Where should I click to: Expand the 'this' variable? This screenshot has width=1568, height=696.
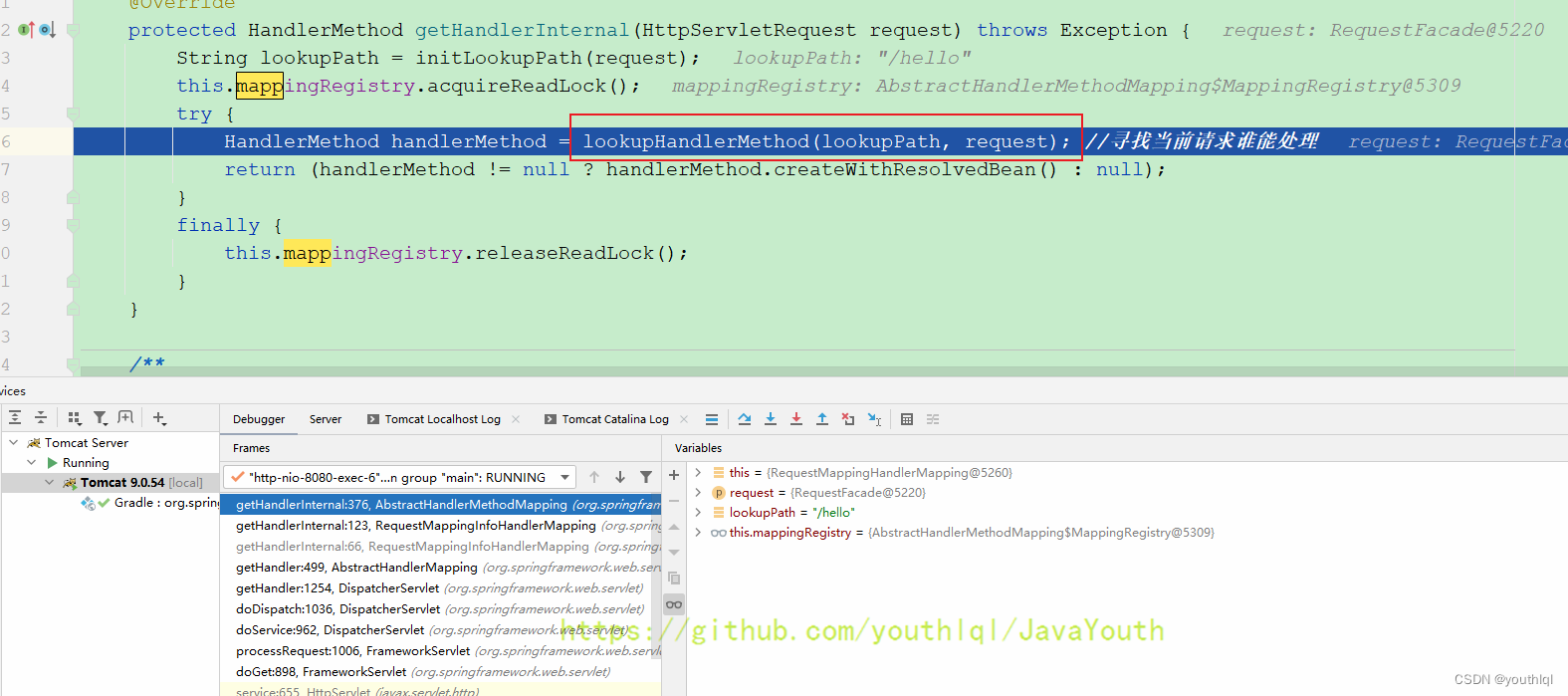tap(698, 472)
